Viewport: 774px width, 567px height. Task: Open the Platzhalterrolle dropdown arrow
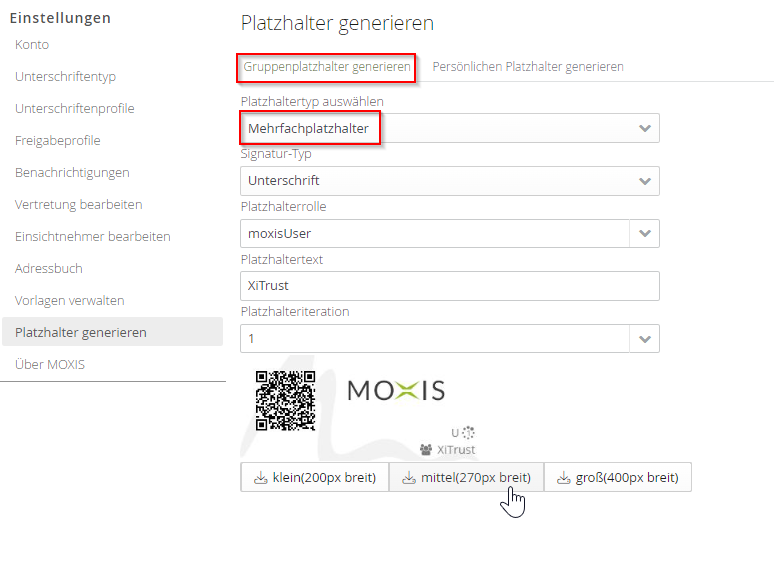644,233
